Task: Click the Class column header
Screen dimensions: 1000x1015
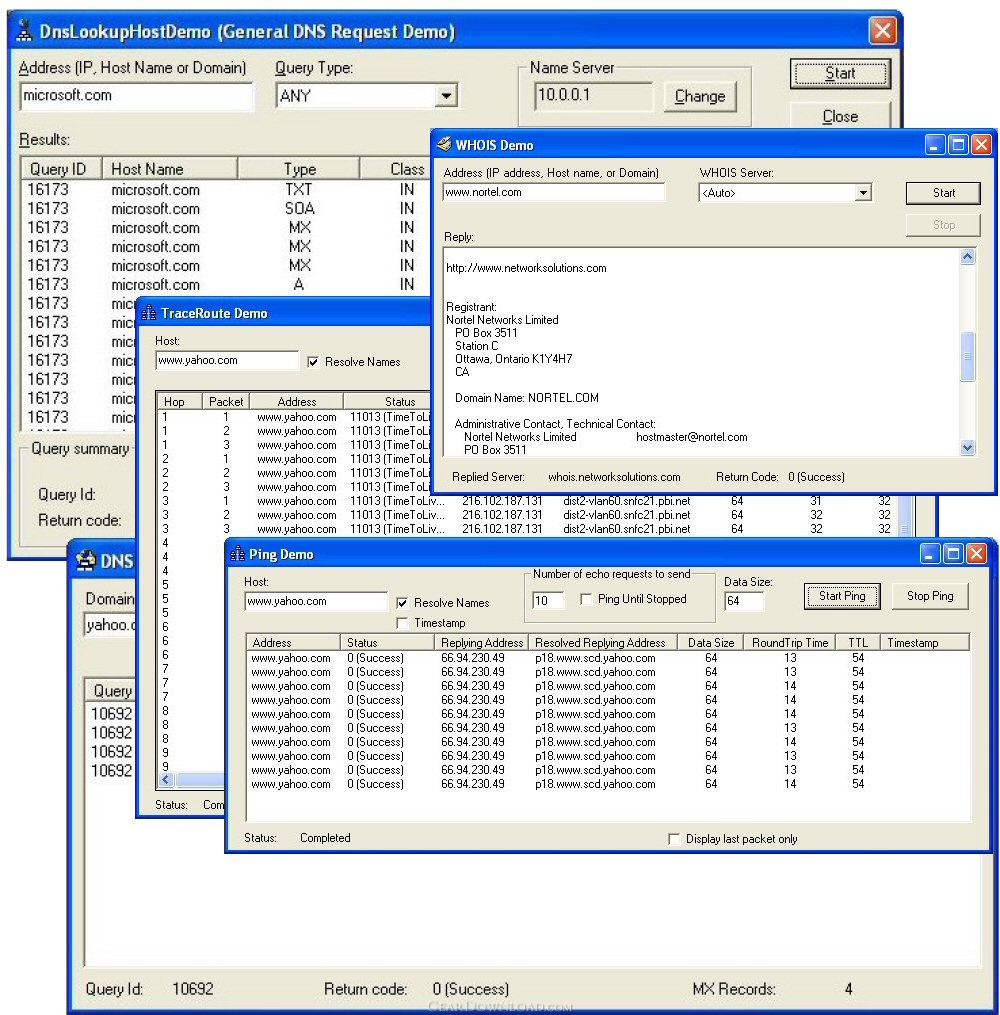Action: point(395,169)
